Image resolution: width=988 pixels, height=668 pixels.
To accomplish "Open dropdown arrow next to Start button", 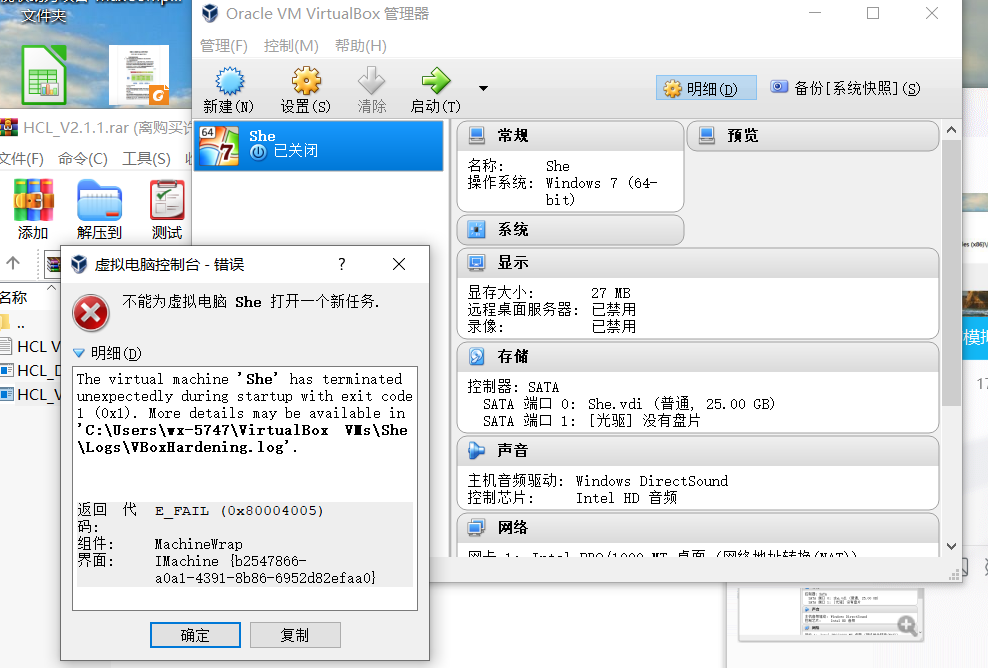I will (483, 88).
